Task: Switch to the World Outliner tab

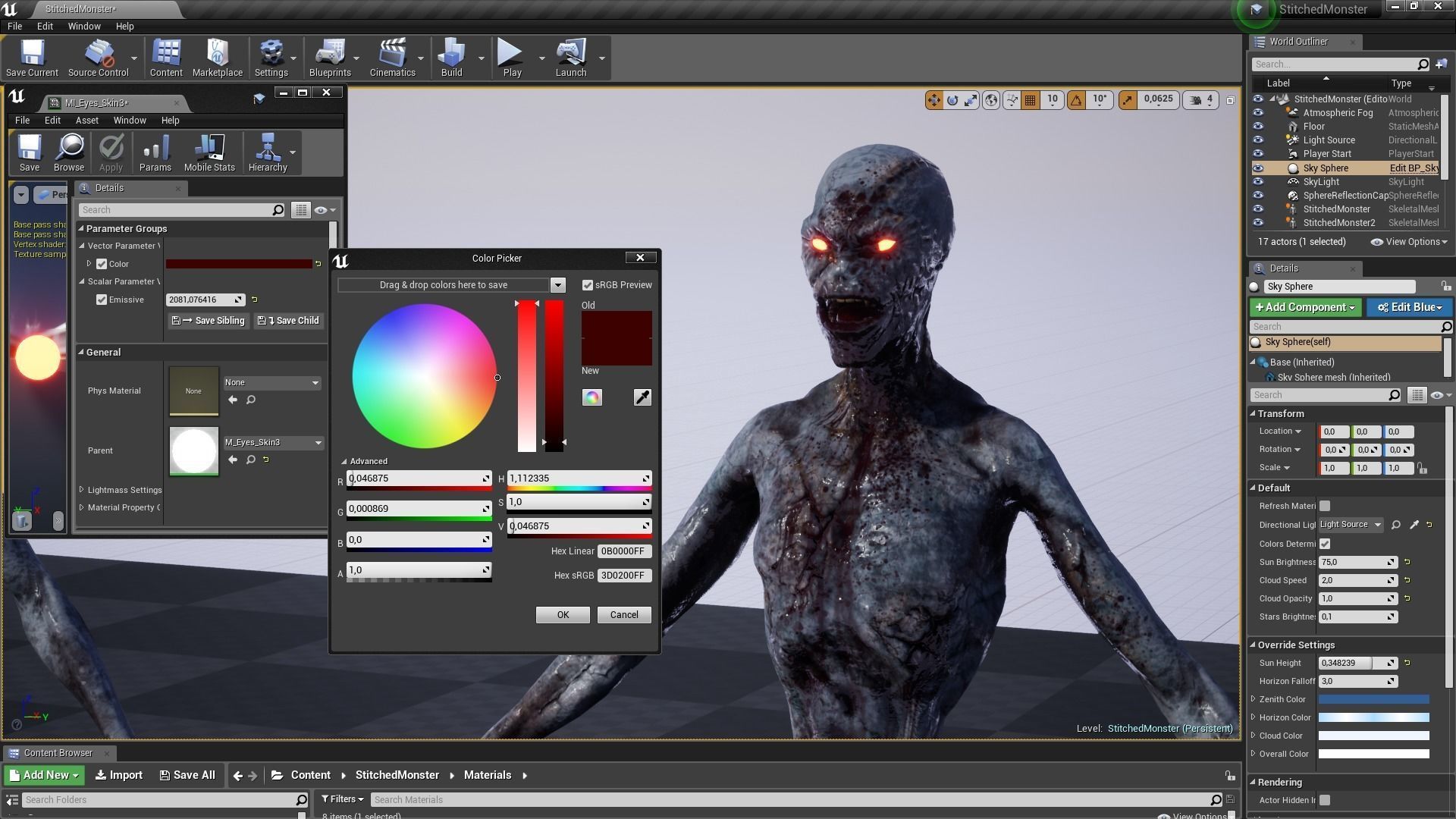Action: (1298, 42)
